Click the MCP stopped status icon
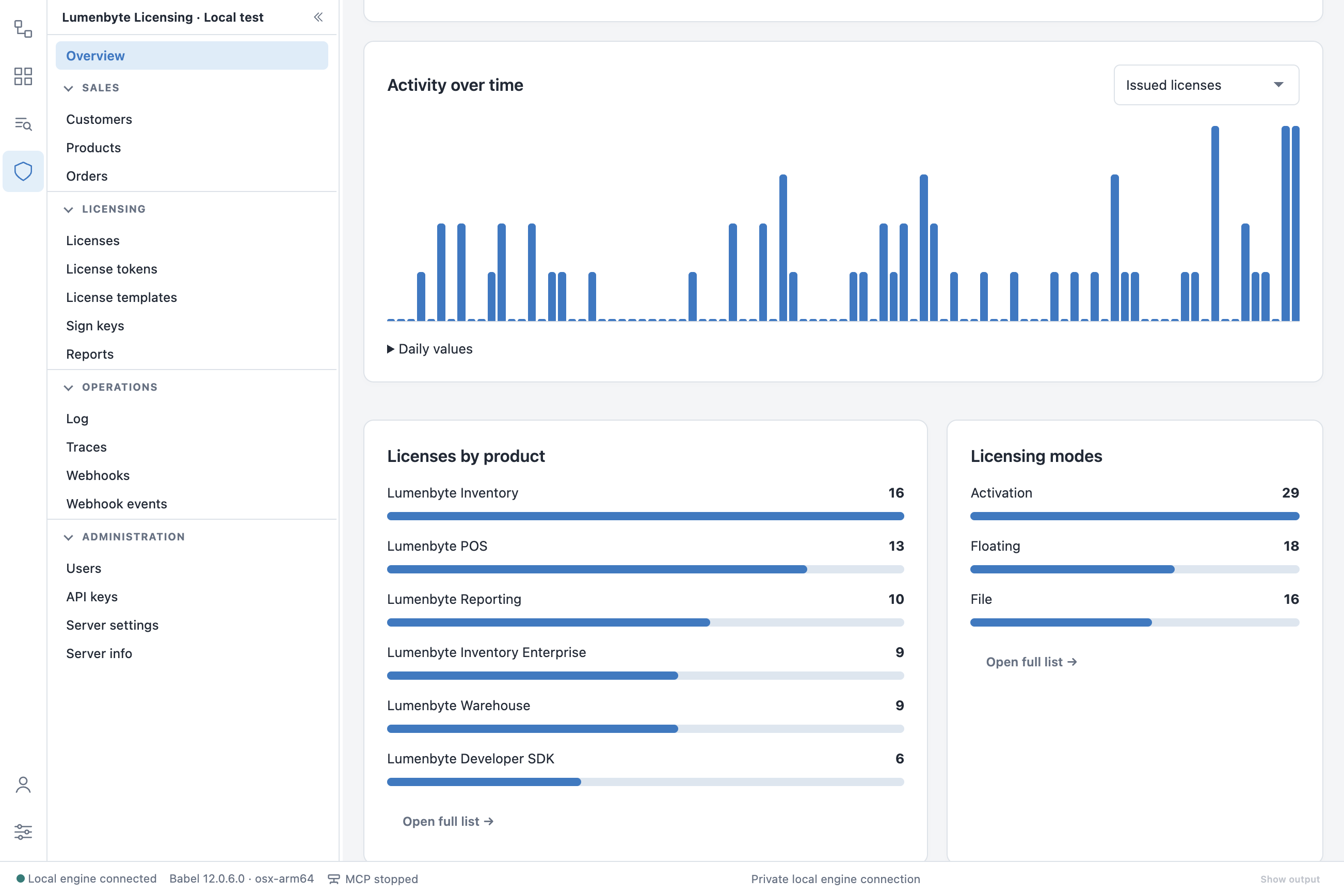The height and width of the screenshot is (896, 1344). click(334, 879)
